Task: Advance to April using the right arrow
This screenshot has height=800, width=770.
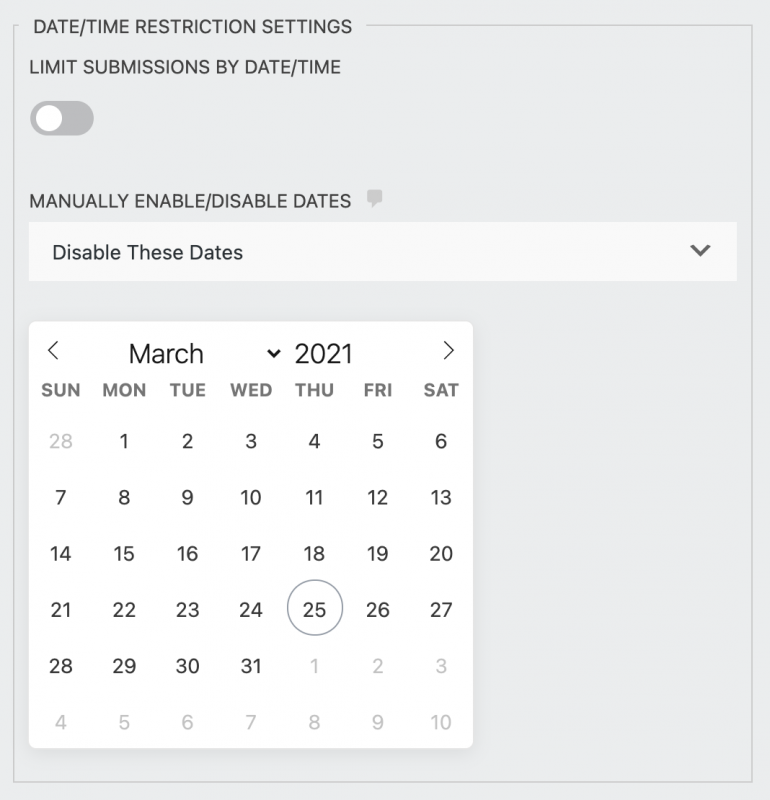Action: pyautogui.click(x=448, y=352)
